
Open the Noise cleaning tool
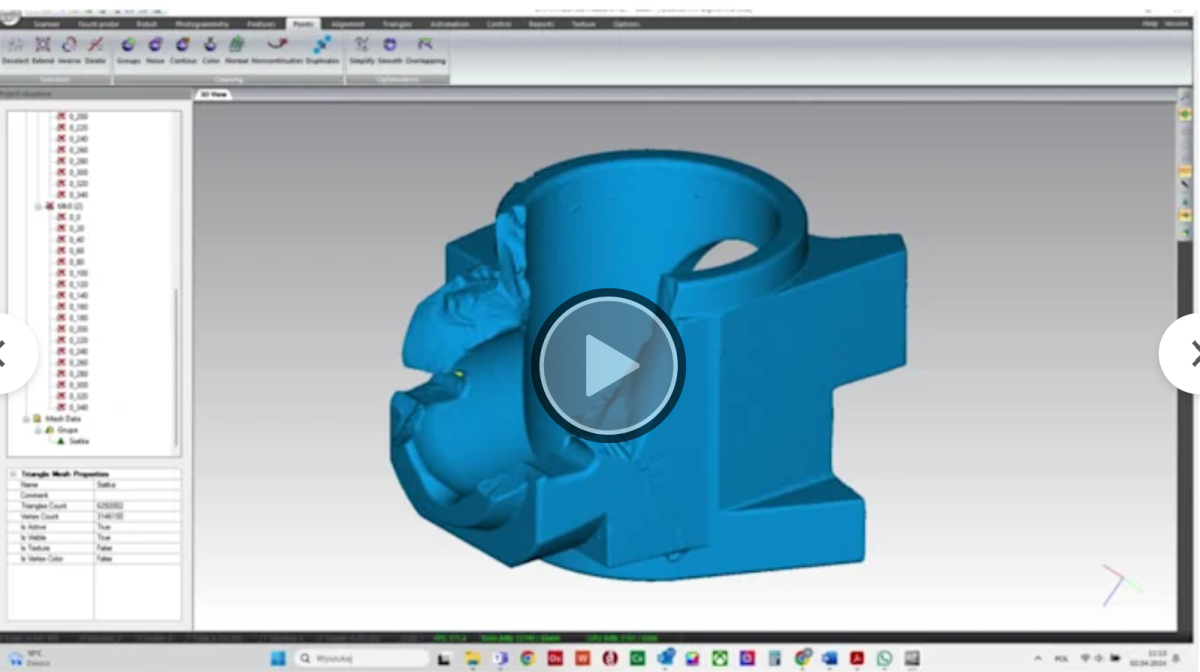click(x=153, y=45)
